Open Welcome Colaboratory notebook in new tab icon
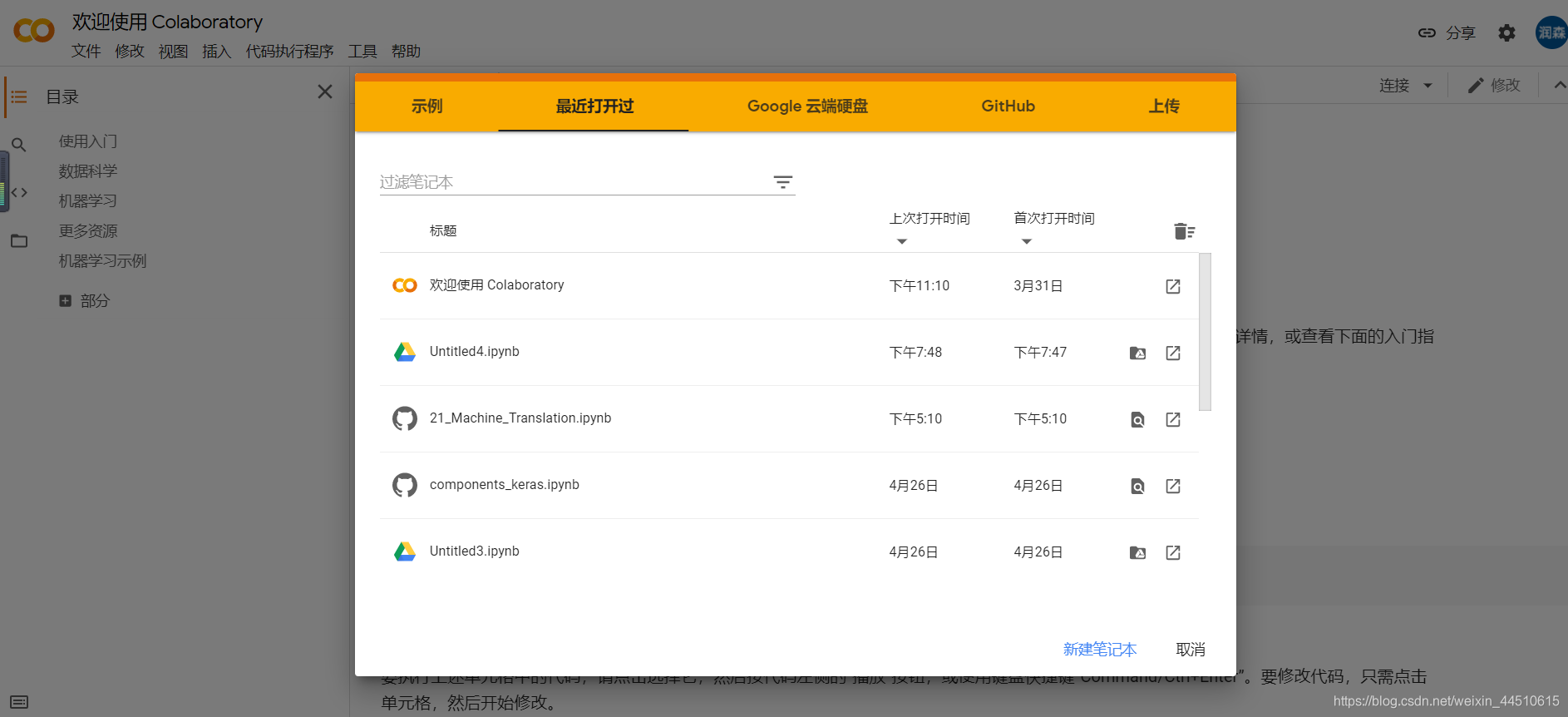 1173,286
